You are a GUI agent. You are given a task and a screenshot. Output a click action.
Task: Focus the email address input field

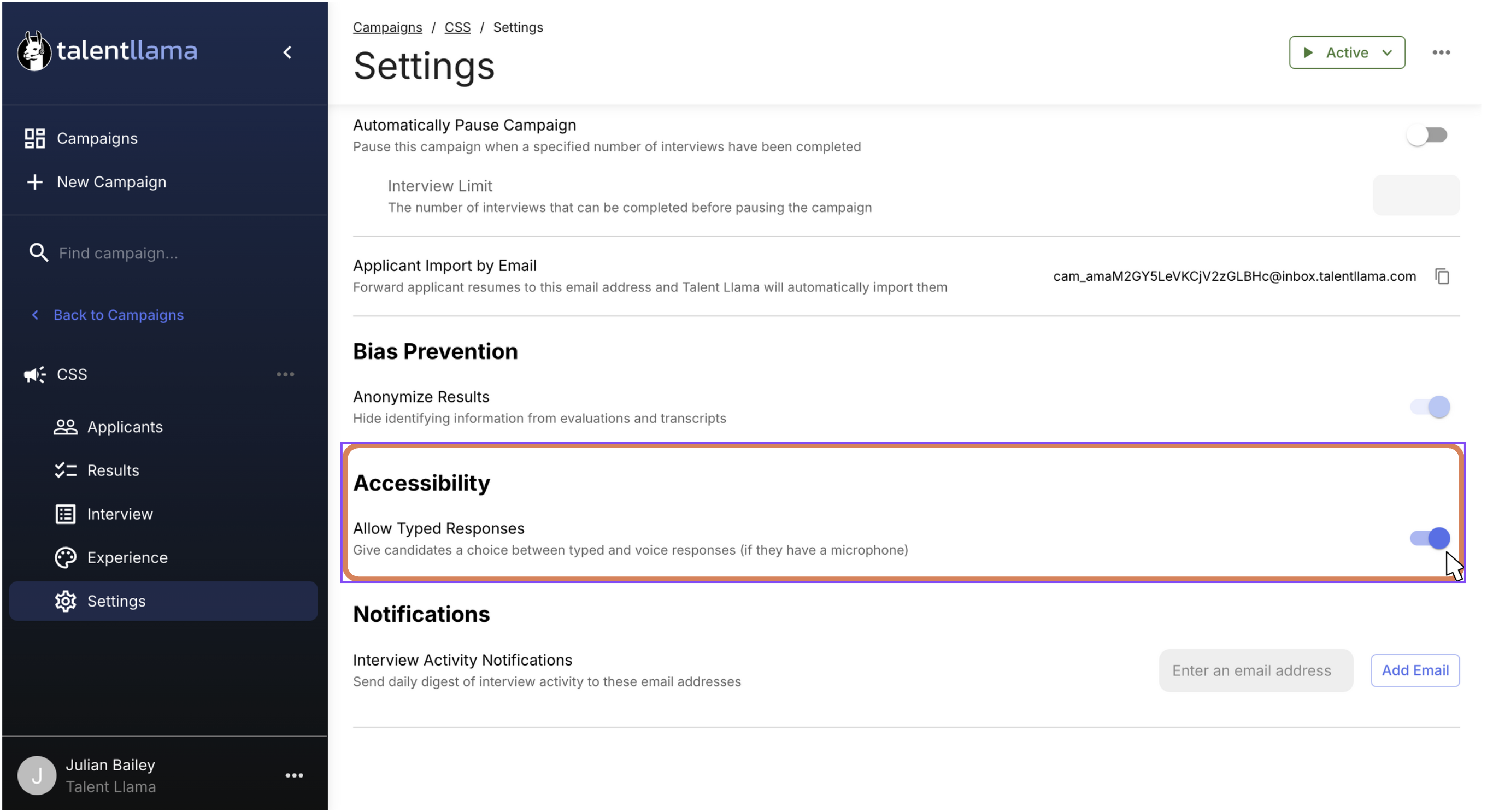click(x=1255, y=670)
